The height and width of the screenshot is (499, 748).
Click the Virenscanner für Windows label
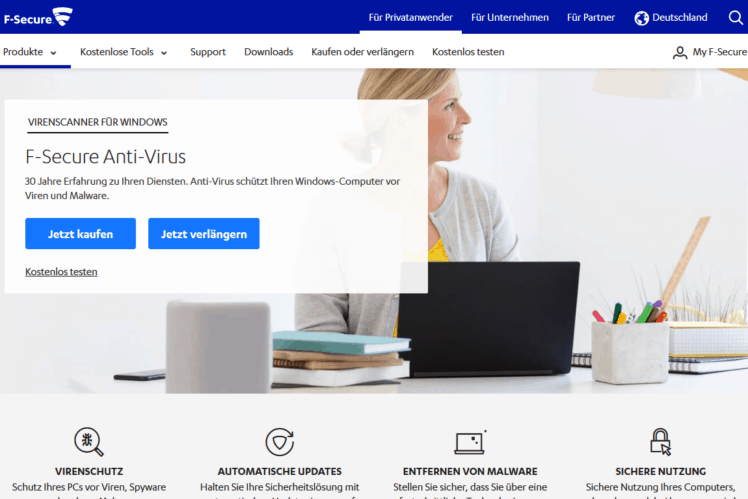pyautogui.click(x=97, y=122)
